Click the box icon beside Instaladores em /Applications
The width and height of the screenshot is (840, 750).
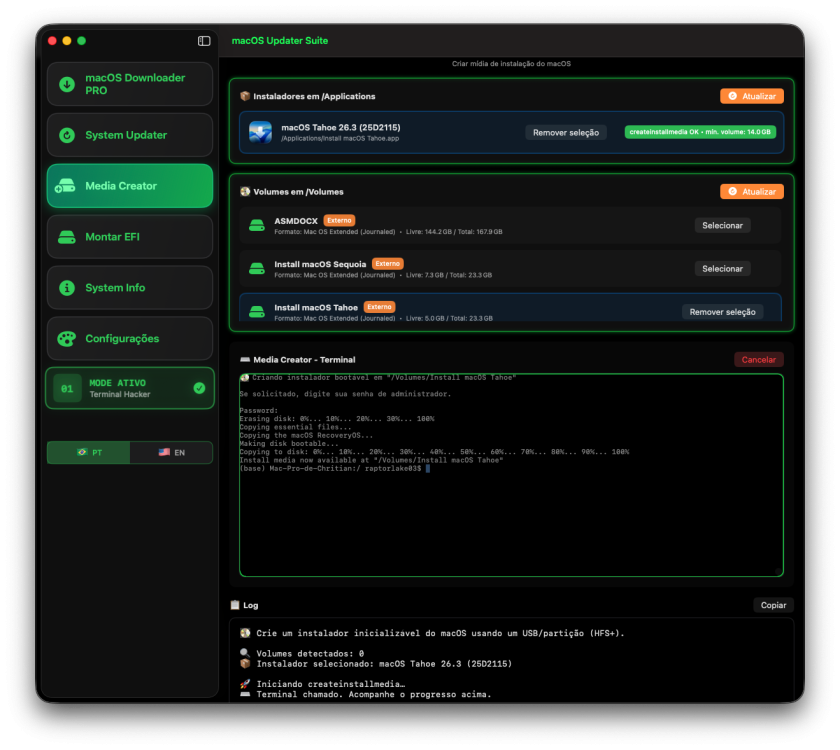245,96
